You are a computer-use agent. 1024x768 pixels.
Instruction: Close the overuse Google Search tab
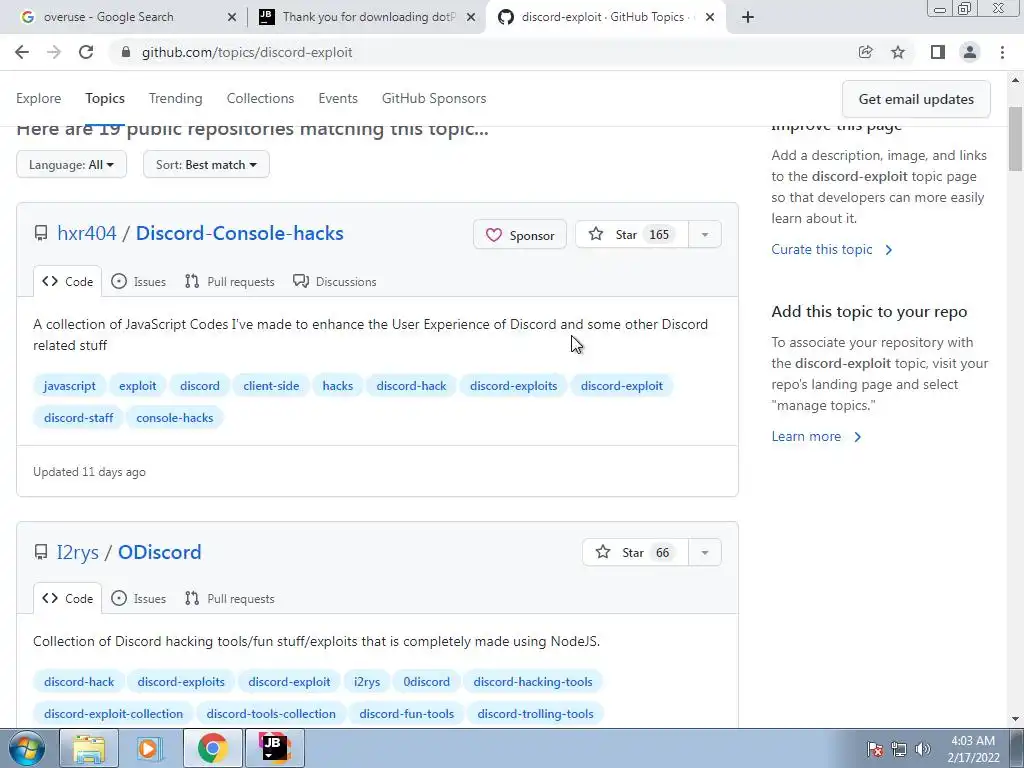click(x=232, y=17)
